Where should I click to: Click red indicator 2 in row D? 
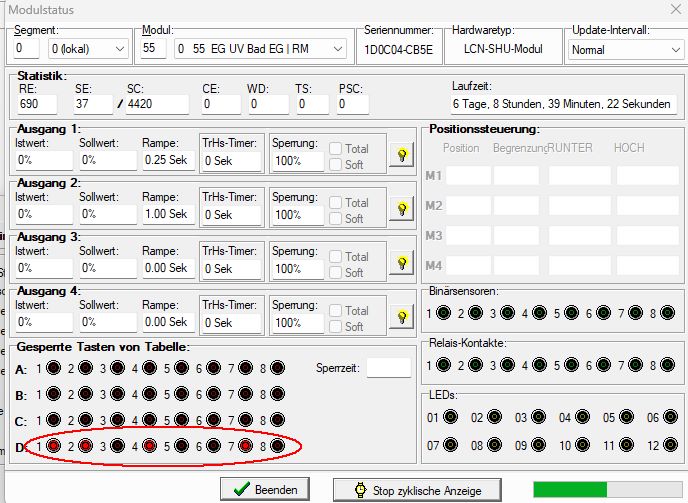(86, 446)
